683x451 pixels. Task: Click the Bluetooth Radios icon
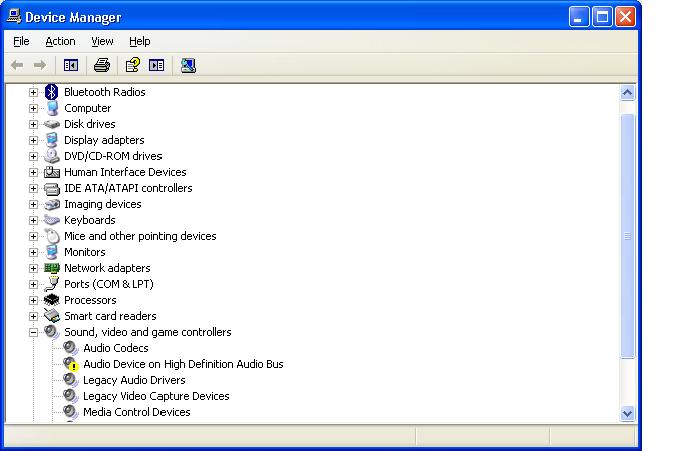pos(51,92)
